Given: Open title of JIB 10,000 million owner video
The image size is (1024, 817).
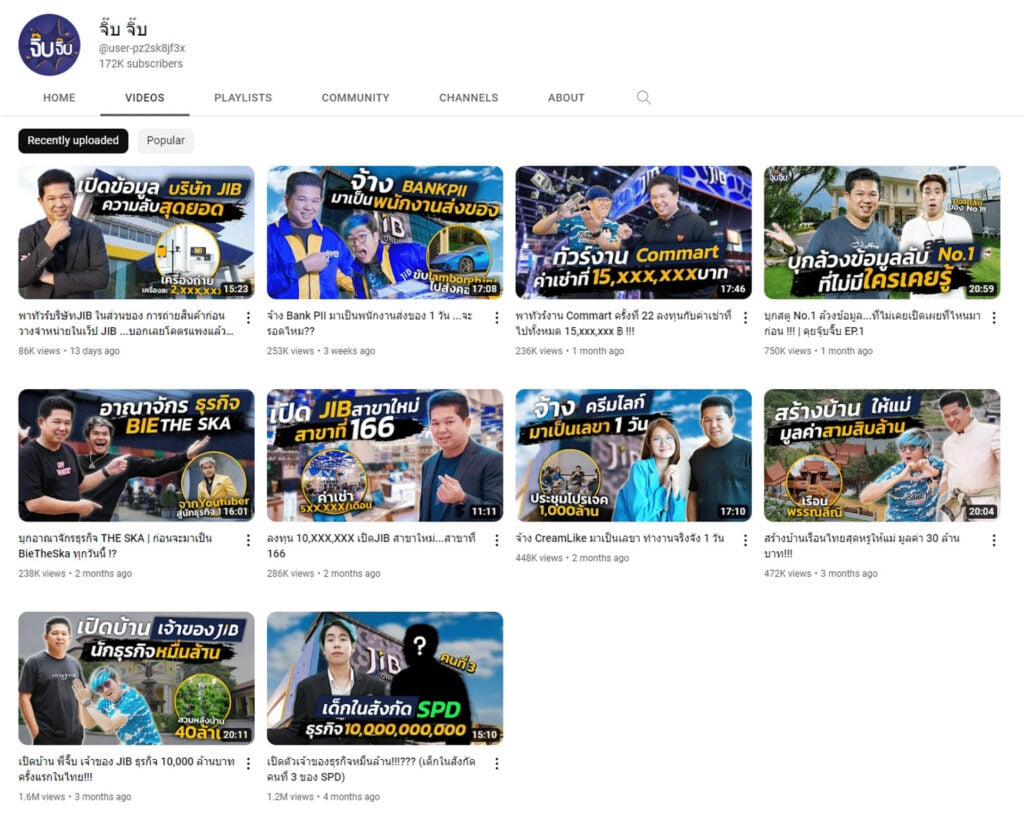Looking at the screenshot, I should 126,769.
